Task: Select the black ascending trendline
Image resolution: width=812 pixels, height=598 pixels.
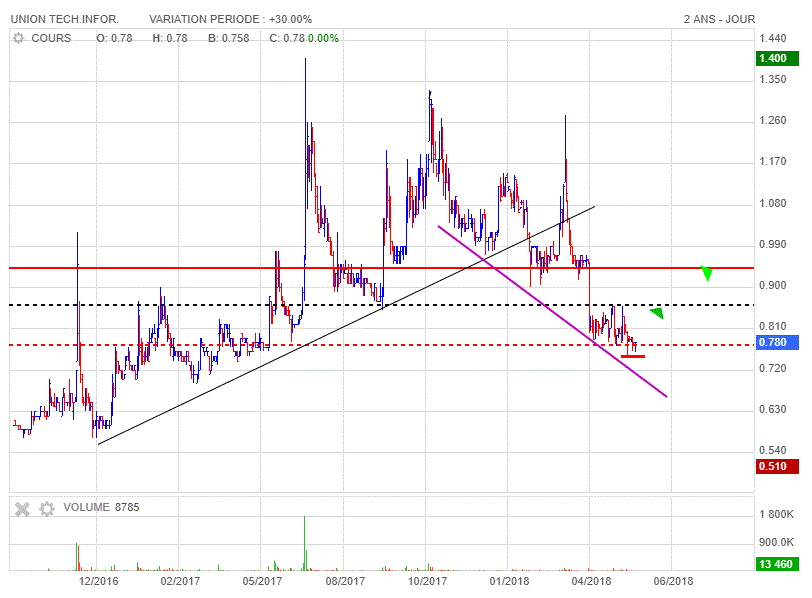Action: point(346,325)
